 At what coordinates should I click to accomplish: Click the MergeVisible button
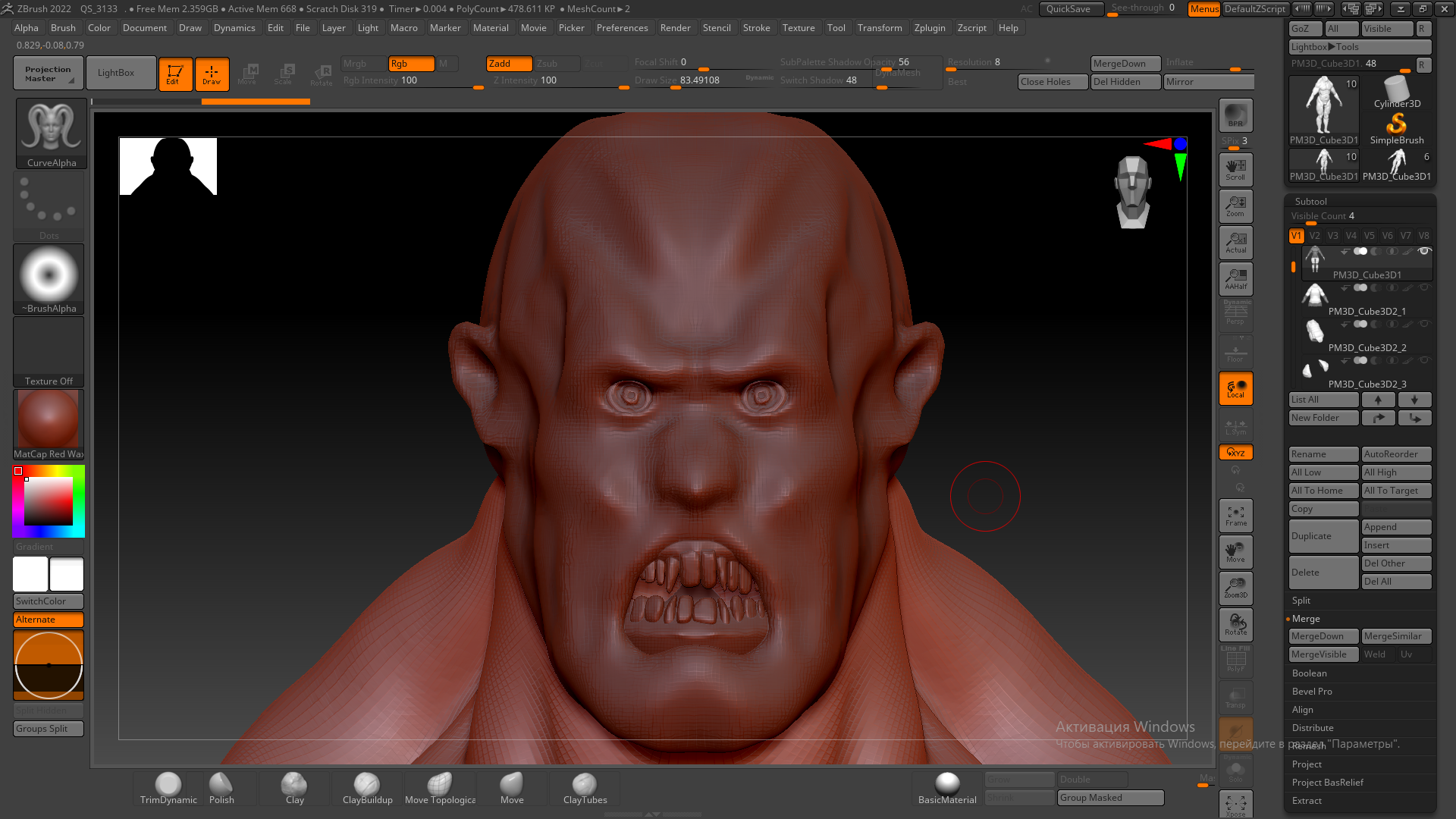[x=1323, y=654]
